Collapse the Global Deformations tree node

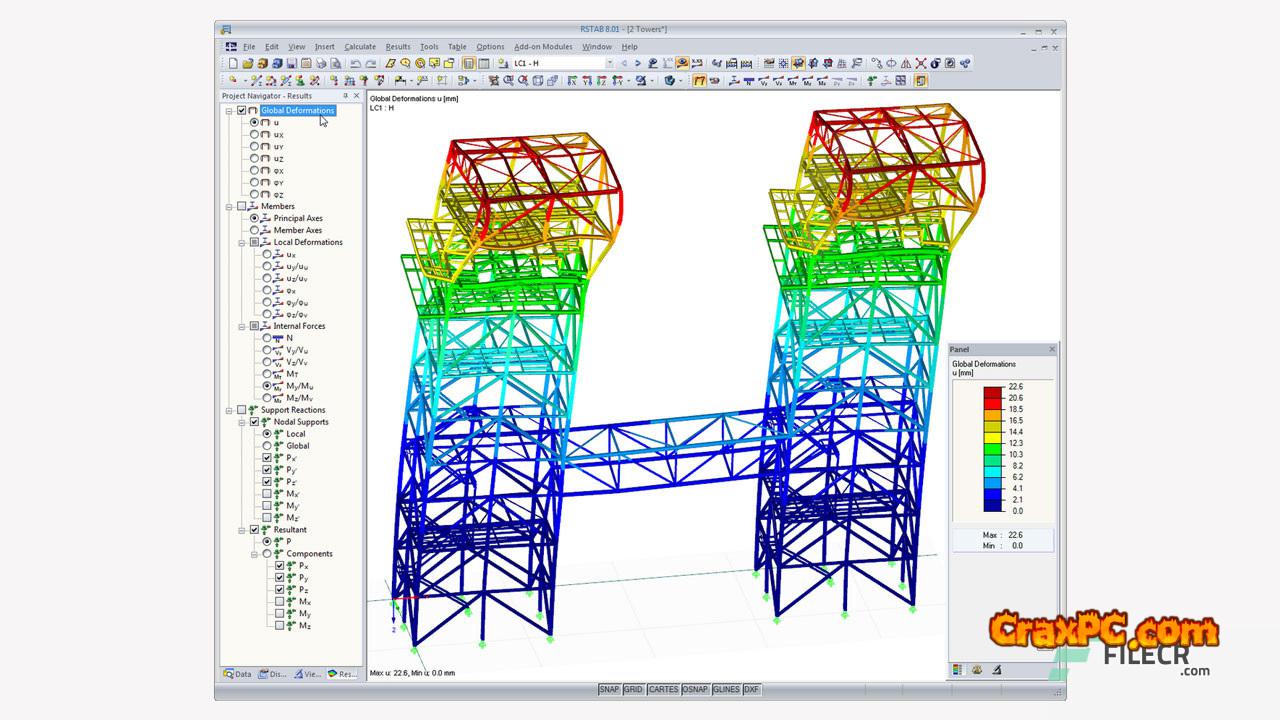(x=229, y=111)
